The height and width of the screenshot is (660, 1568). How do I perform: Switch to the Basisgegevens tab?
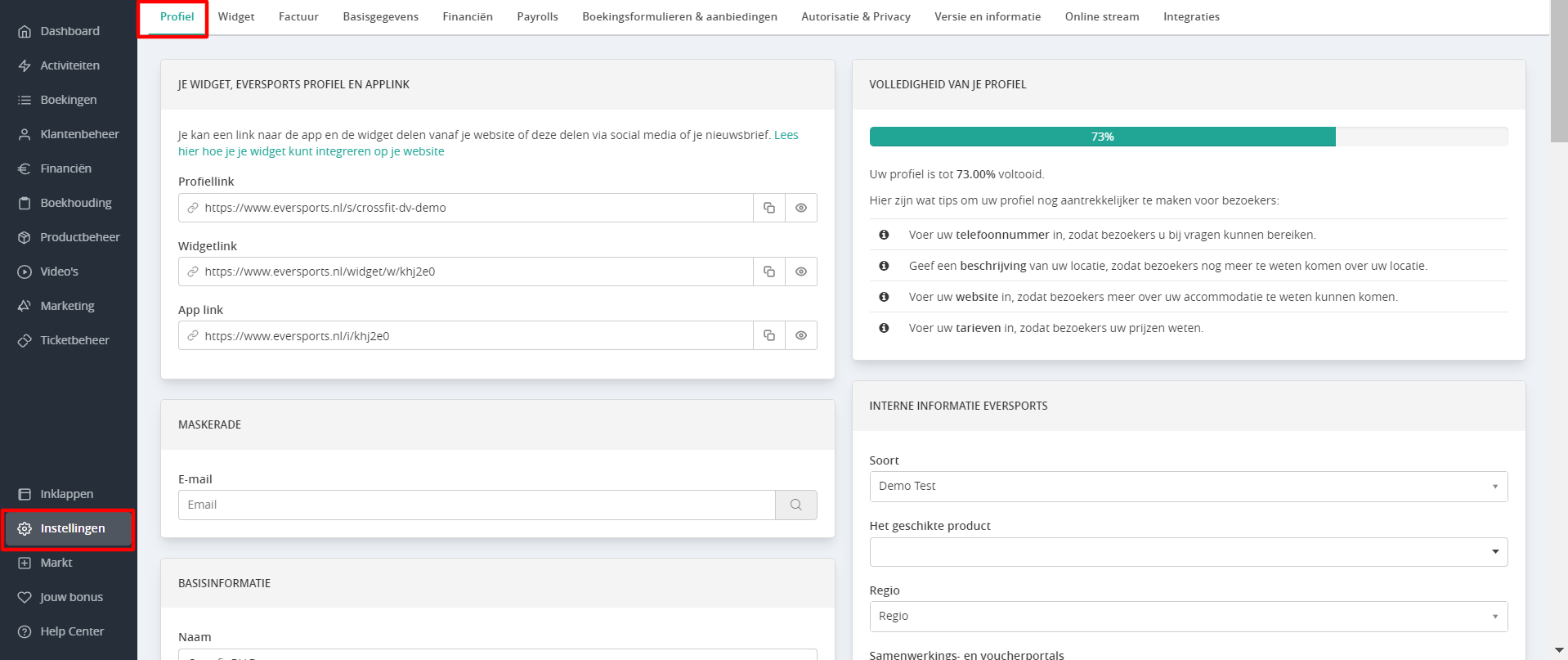(381, 16)
